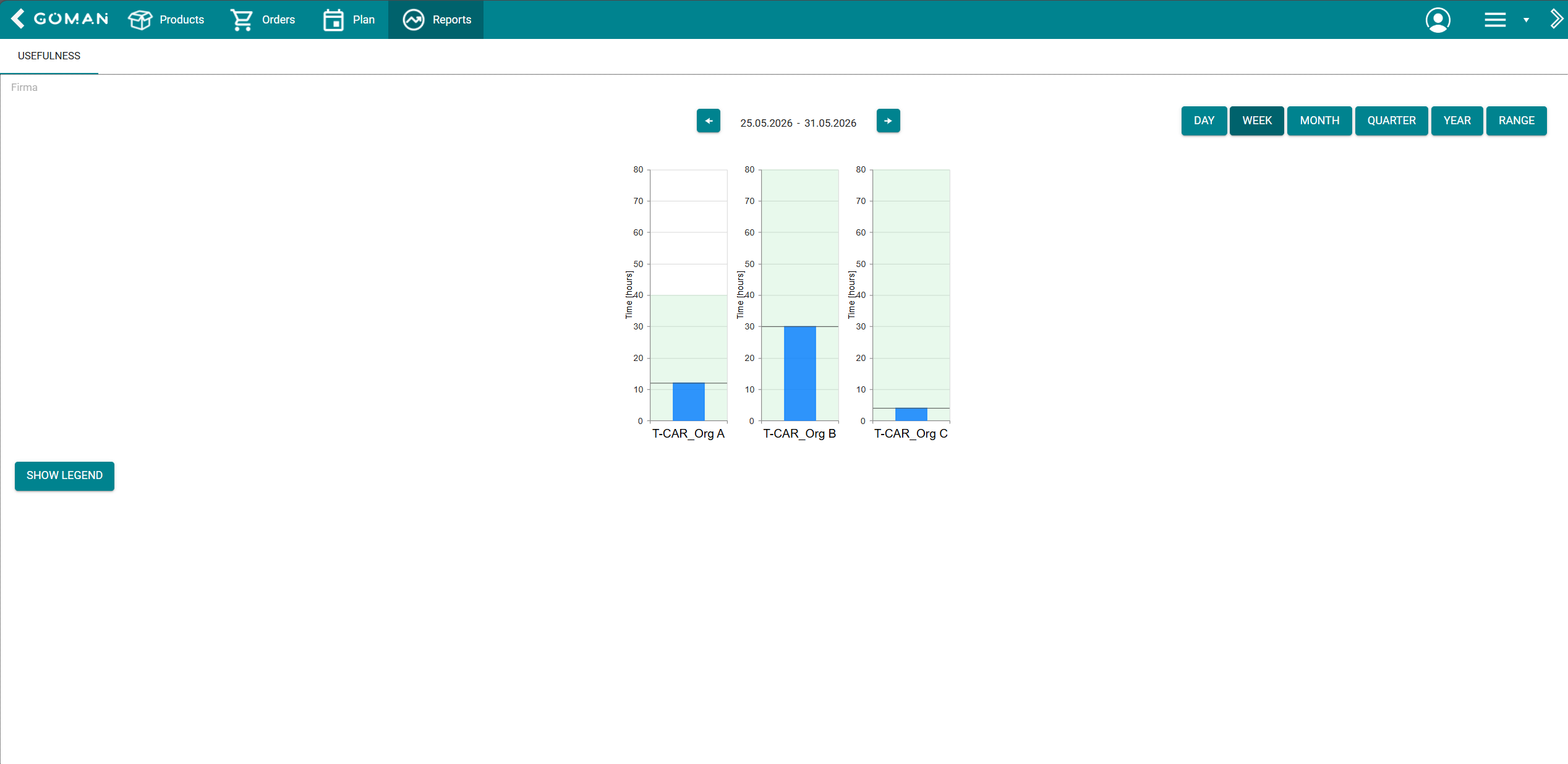Go to next week with right arrow
The image size is (1568, 764).
888,121
